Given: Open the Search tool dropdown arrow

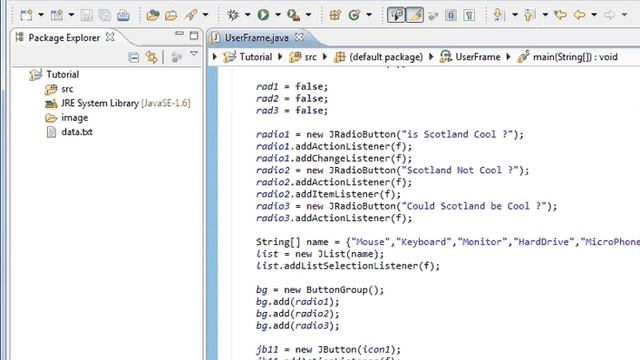Looking at the screenshot, I should pos(205,15).
